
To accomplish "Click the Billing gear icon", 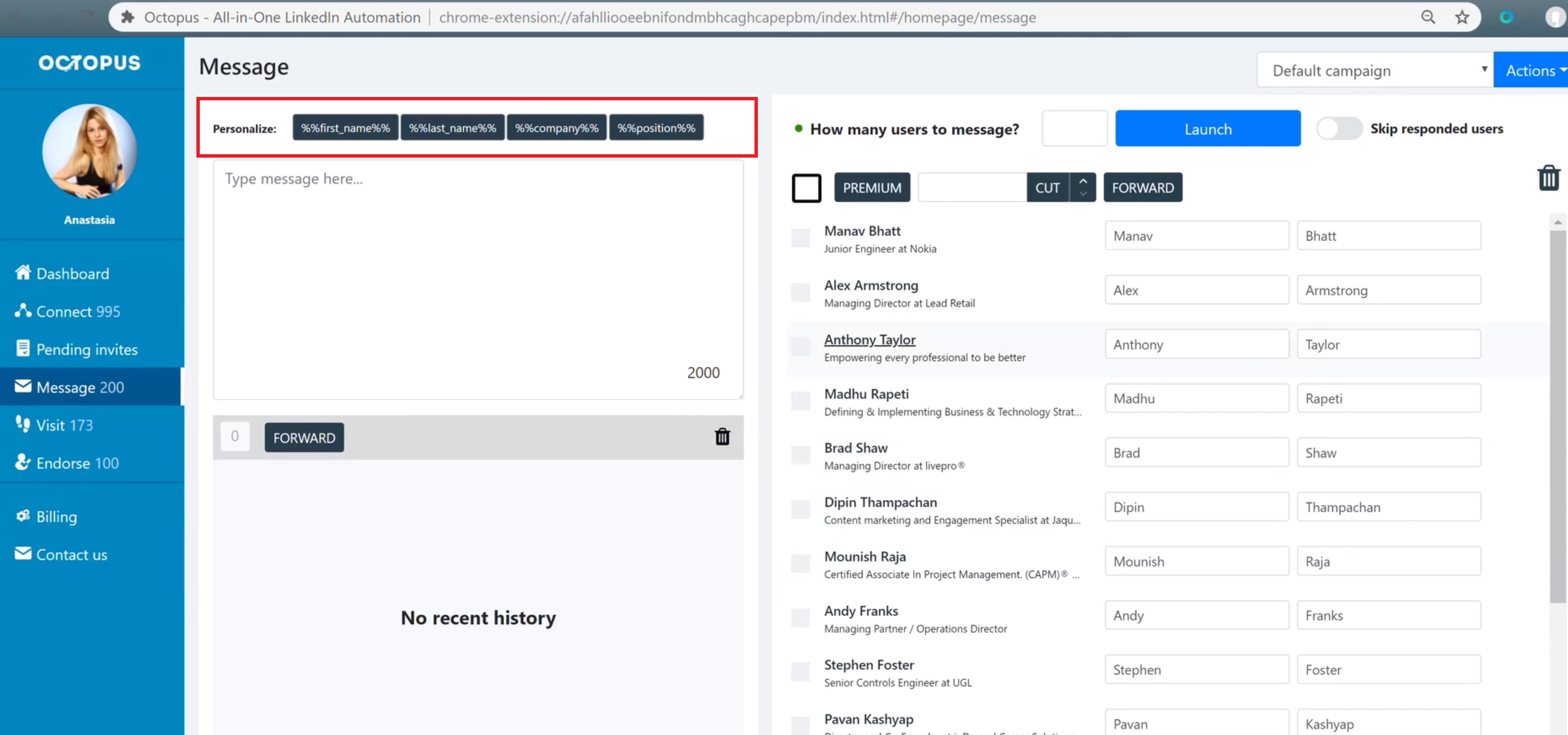I will click(23, 516).
